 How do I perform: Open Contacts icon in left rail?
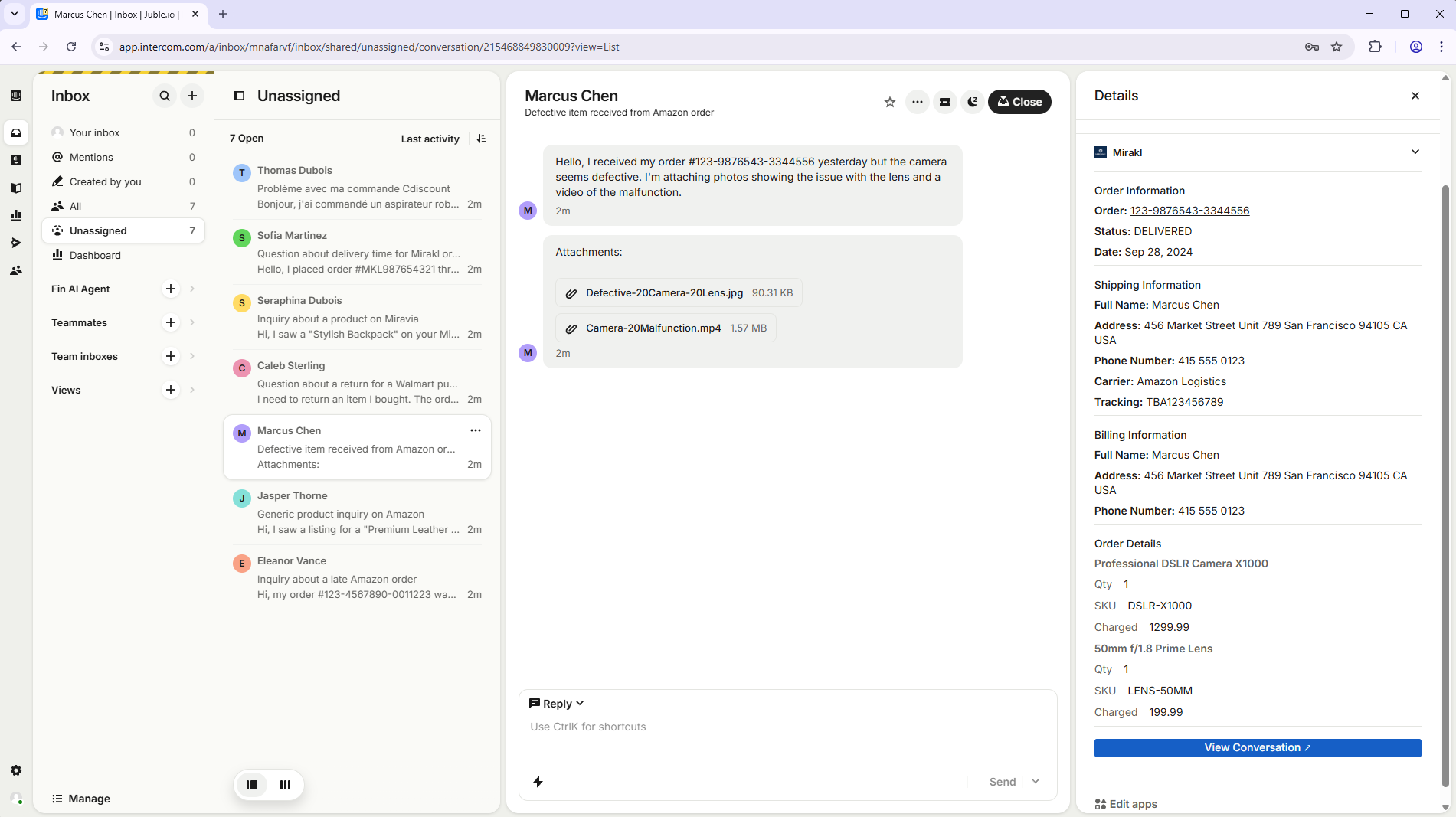click(x=16, y=270)
